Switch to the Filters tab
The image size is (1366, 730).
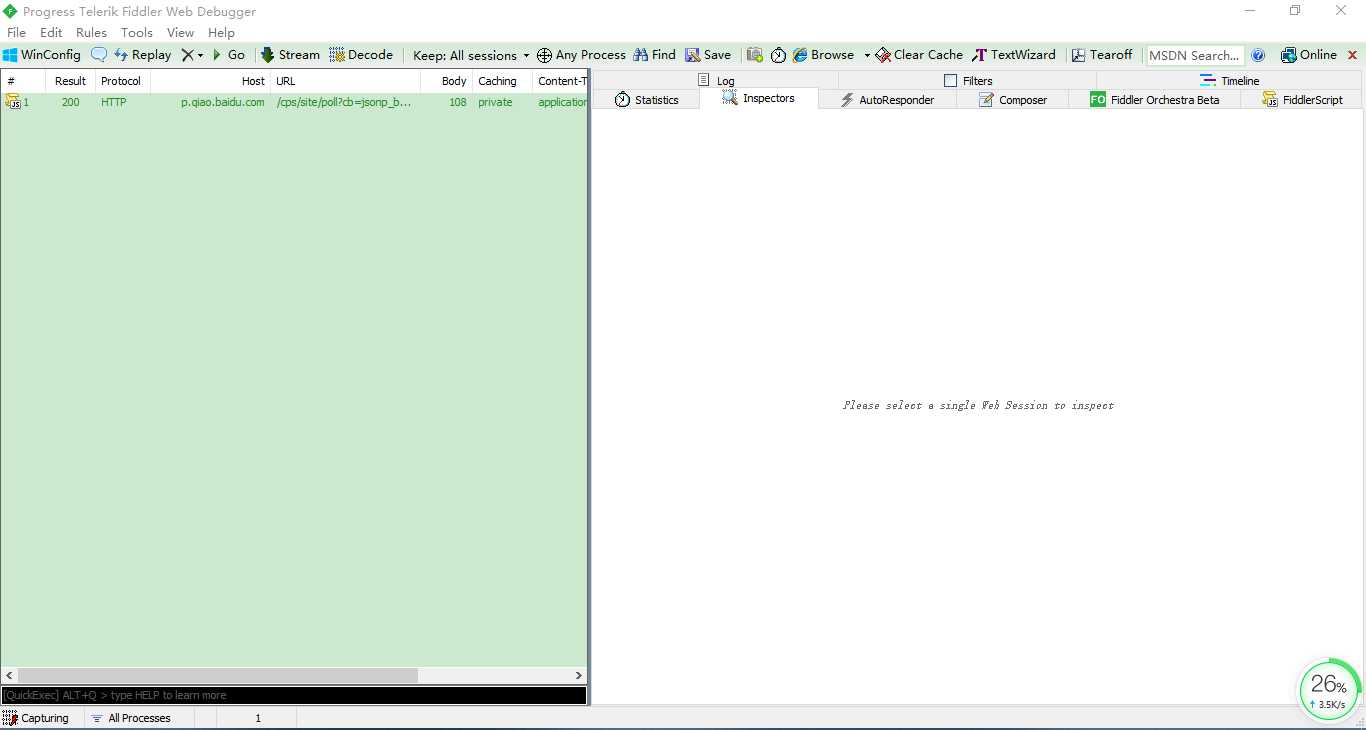point(968,81)
